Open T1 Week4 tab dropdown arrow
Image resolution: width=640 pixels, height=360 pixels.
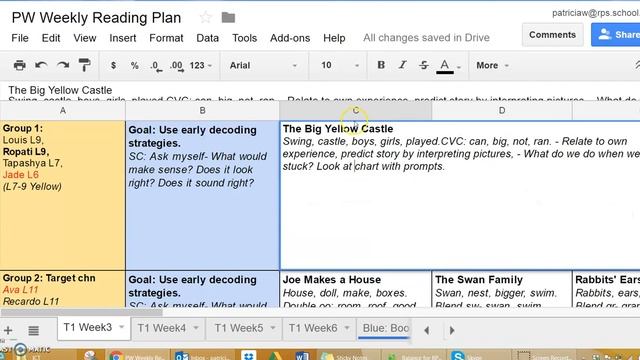196,328
